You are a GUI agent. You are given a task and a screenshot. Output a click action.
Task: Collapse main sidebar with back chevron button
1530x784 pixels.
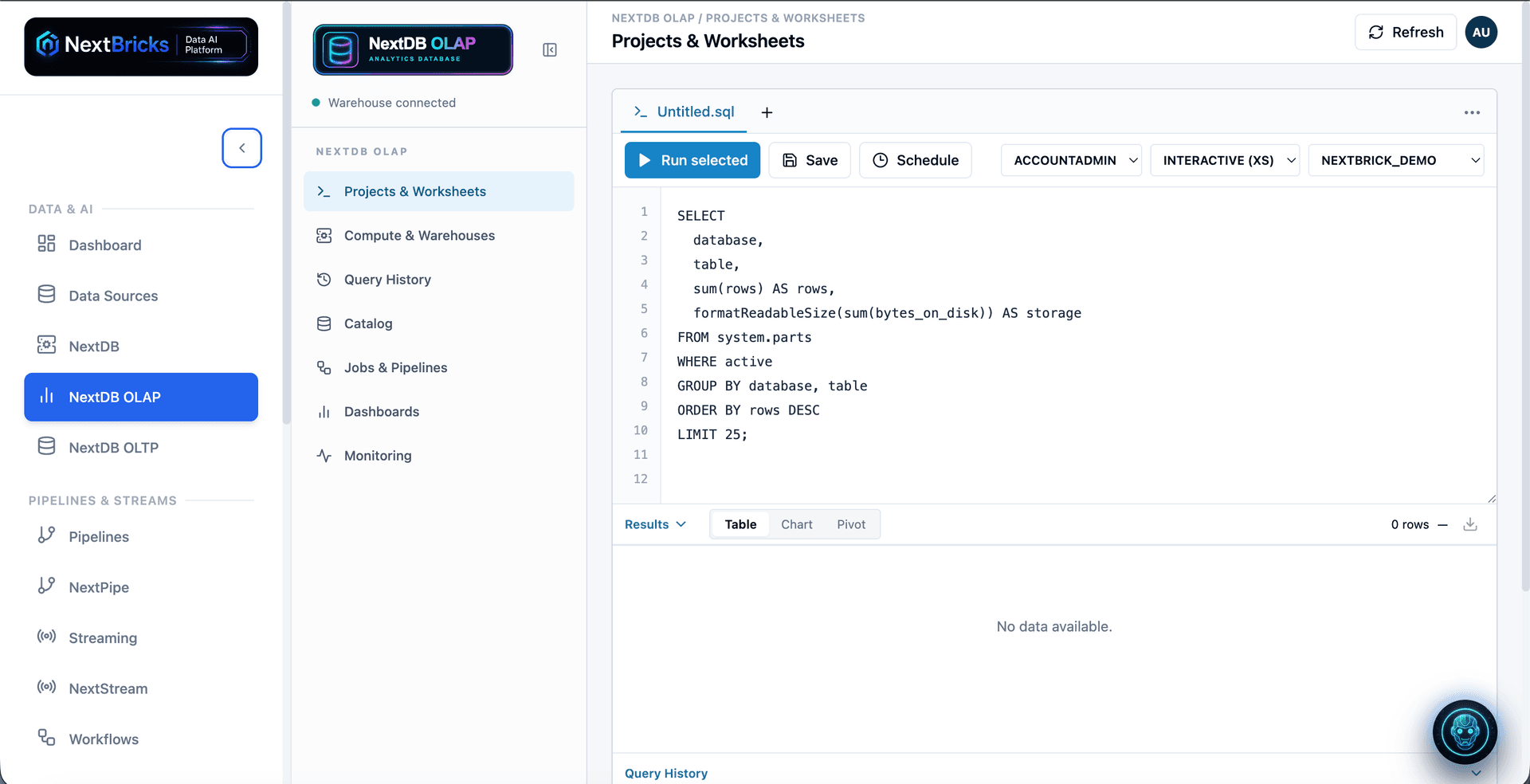(242, 148)
